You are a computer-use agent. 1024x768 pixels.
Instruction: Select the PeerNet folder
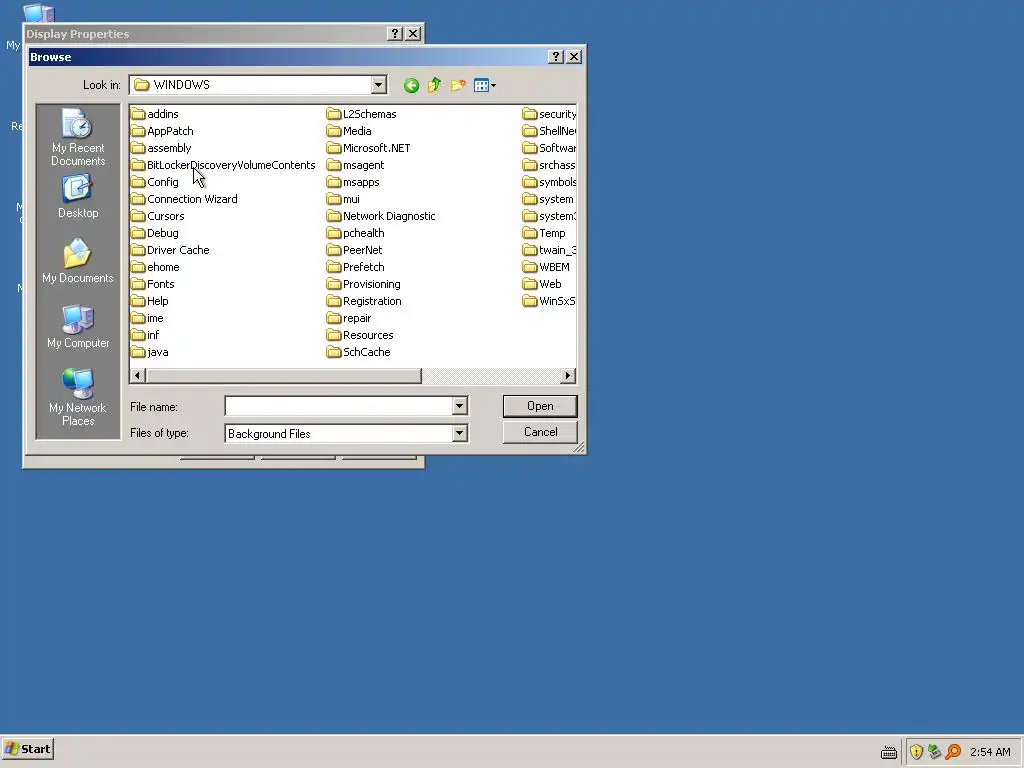[355, 250]
